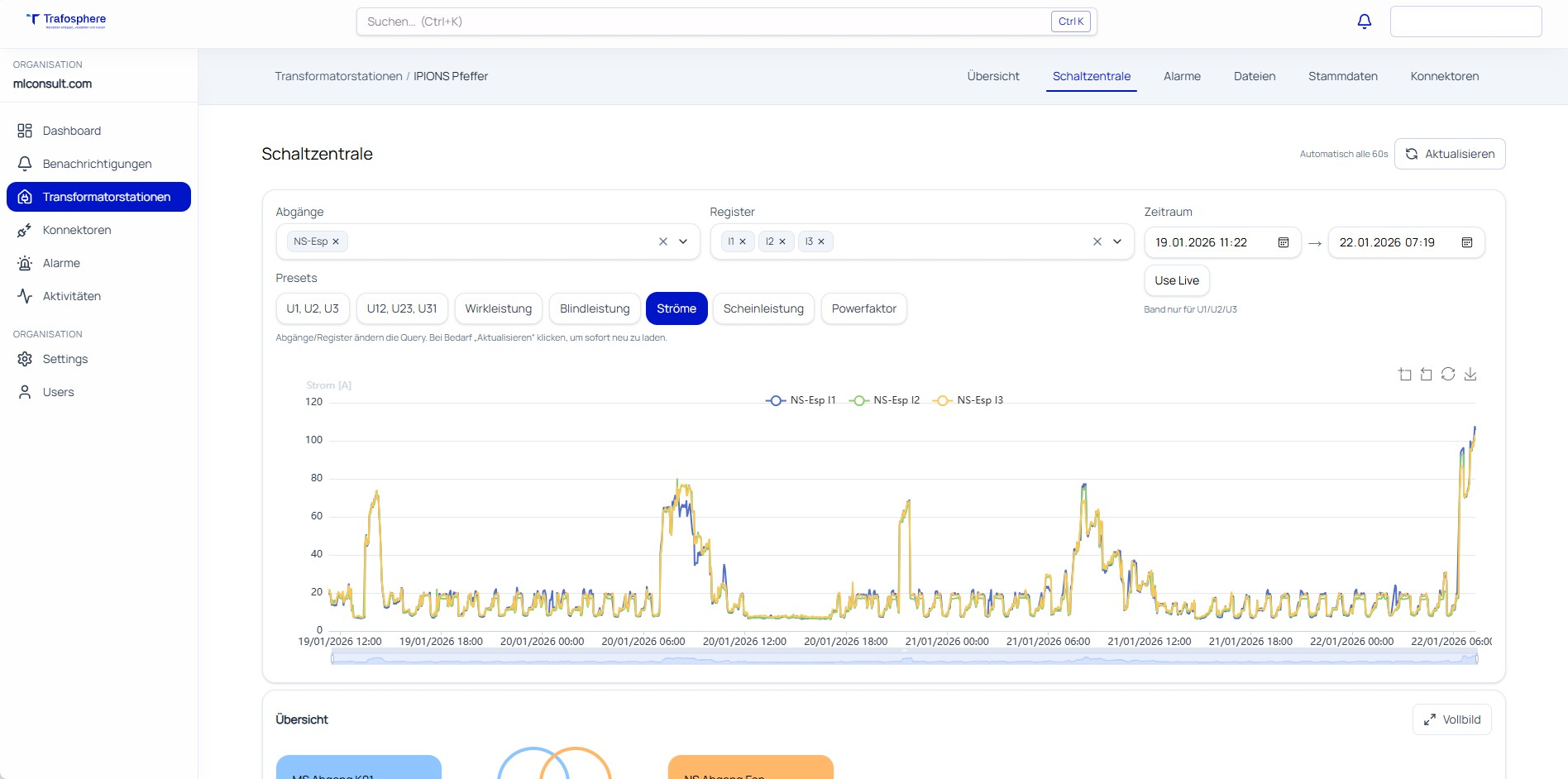Click the chart restore icon

[1448, 375]
